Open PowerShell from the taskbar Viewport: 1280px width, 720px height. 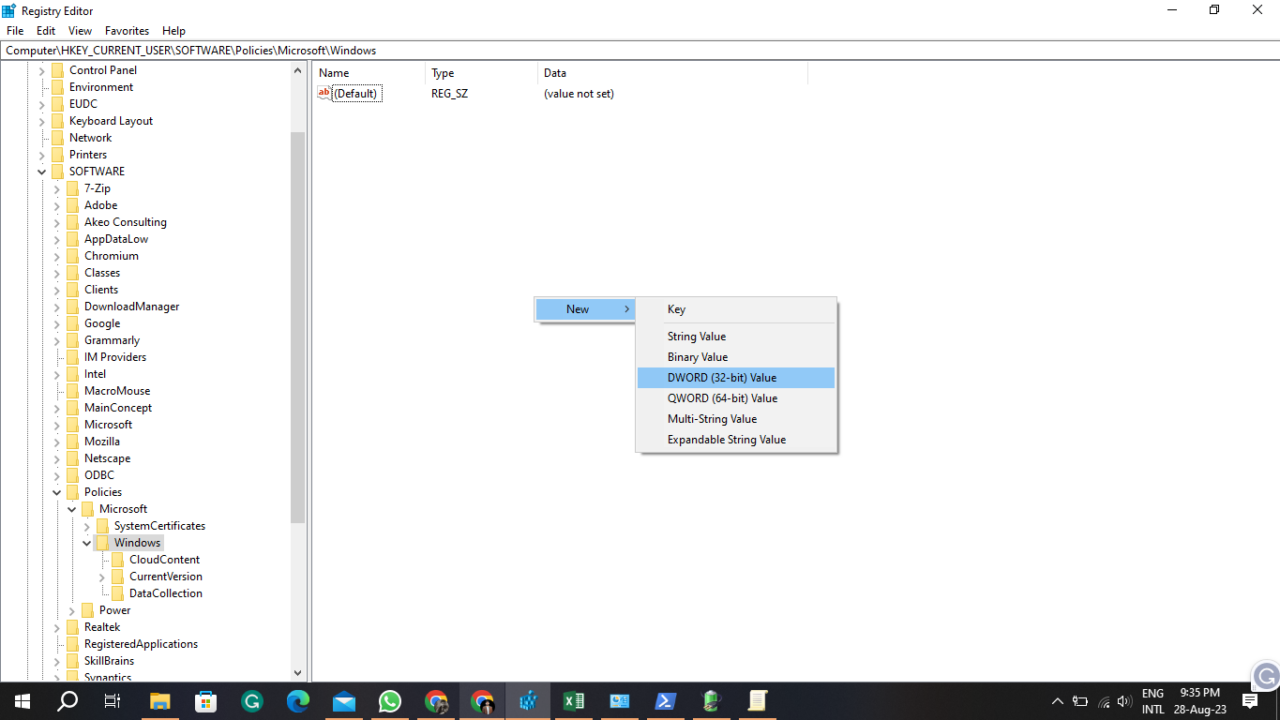coord(665,701)
